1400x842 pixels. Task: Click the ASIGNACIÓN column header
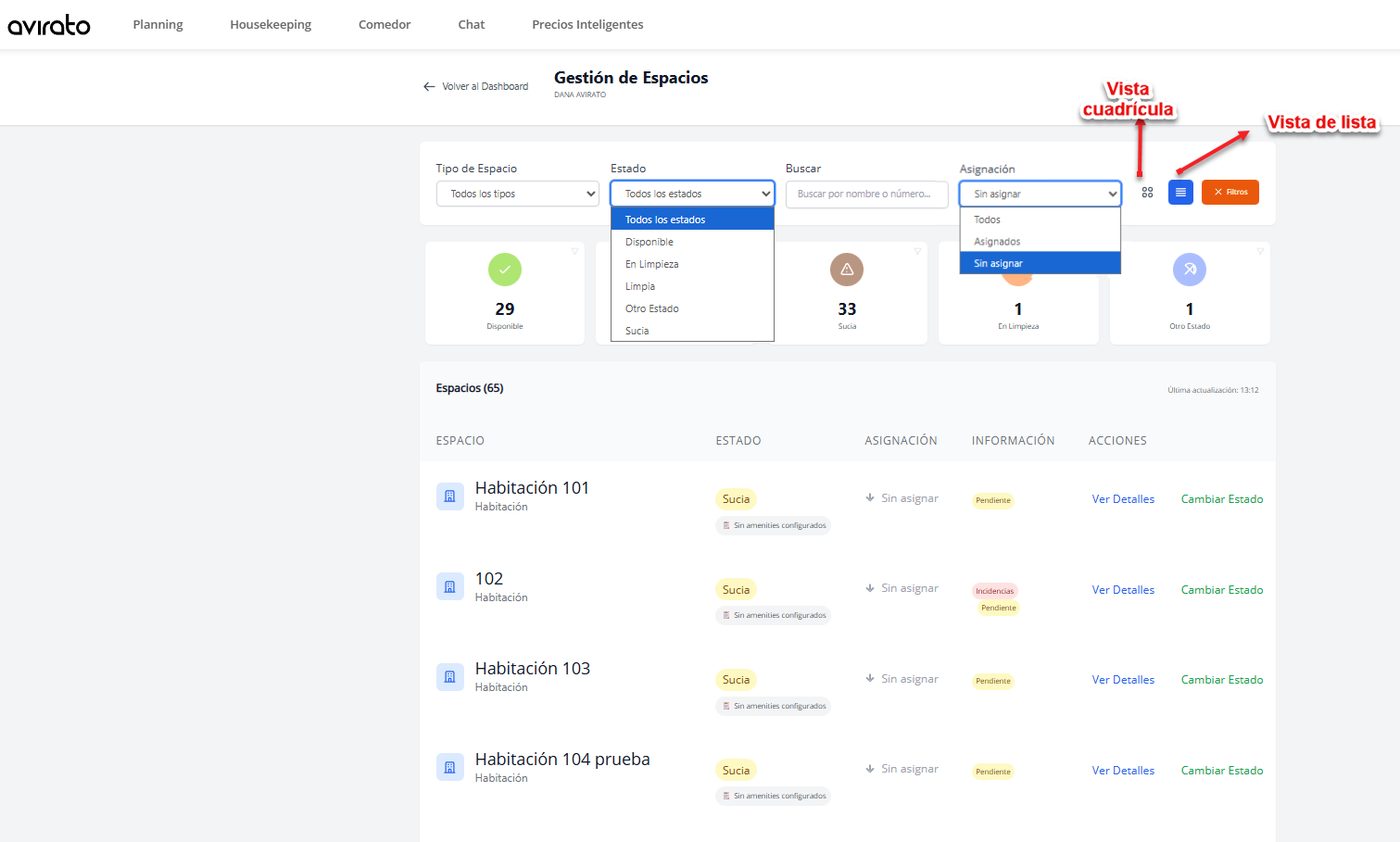[901, 441]
